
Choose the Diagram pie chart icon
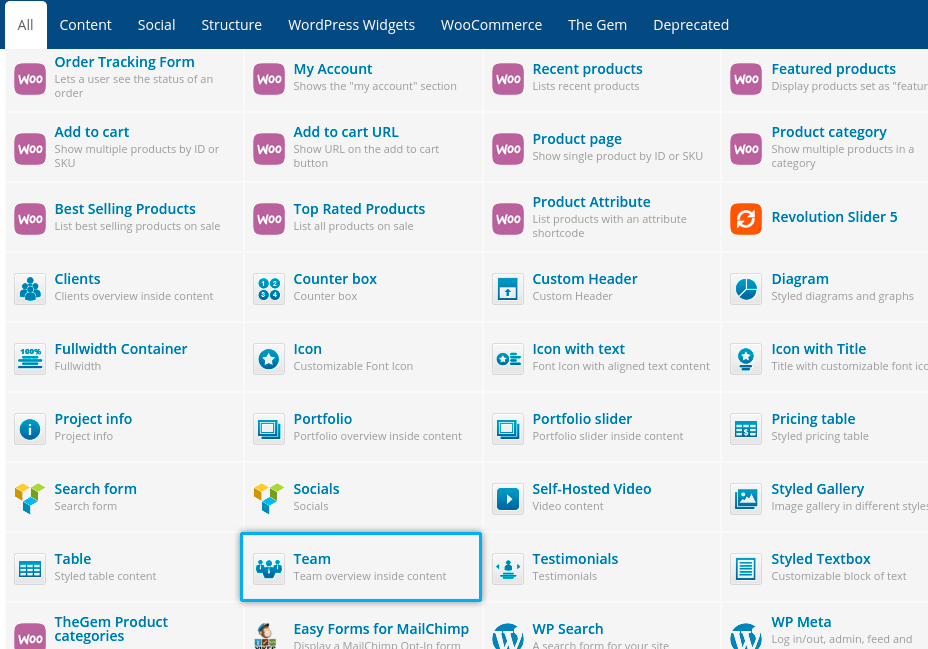coord(746,288)
